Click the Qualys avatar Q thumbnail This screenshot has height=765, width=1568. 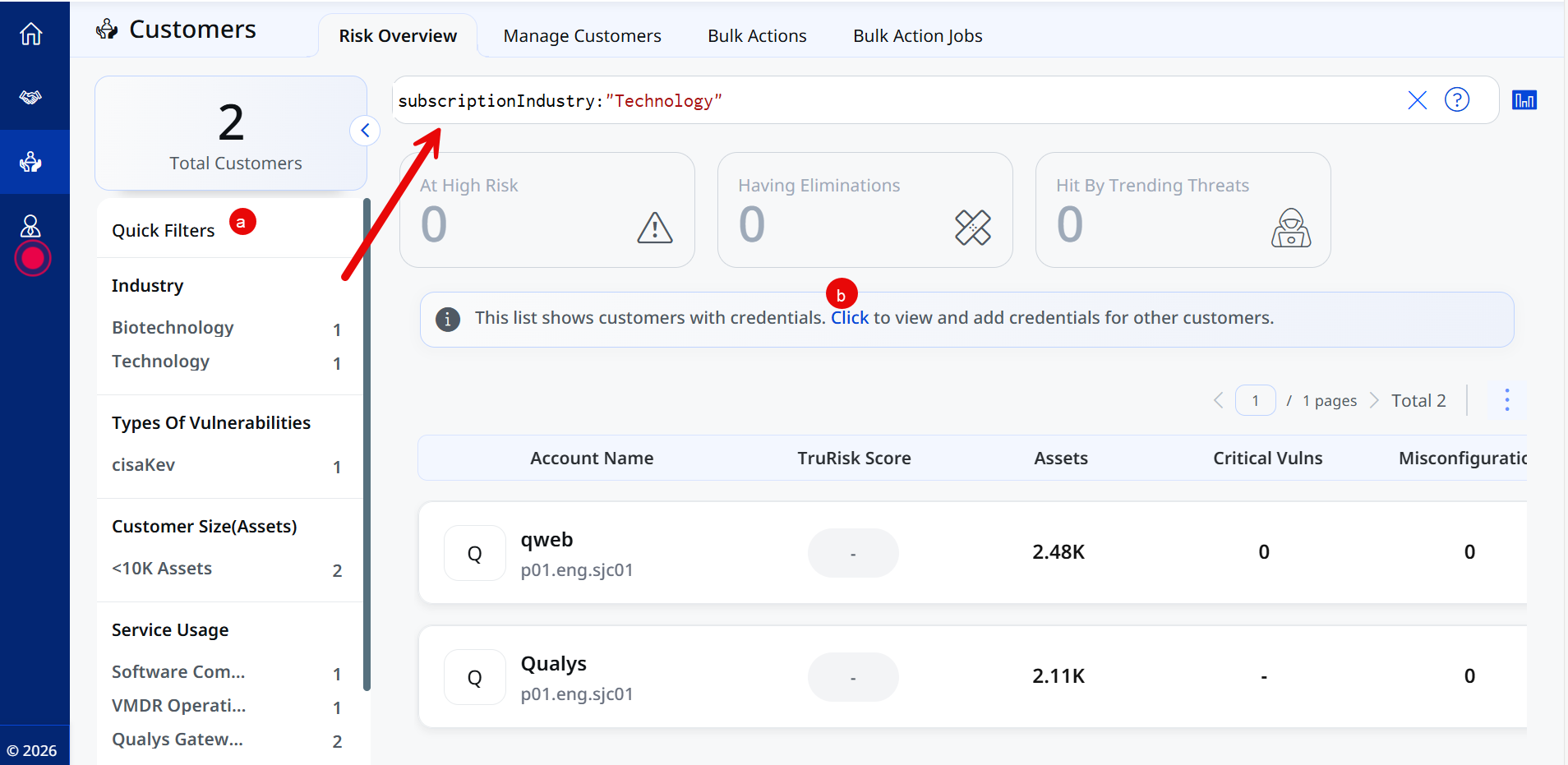click(x=475, y=677)
